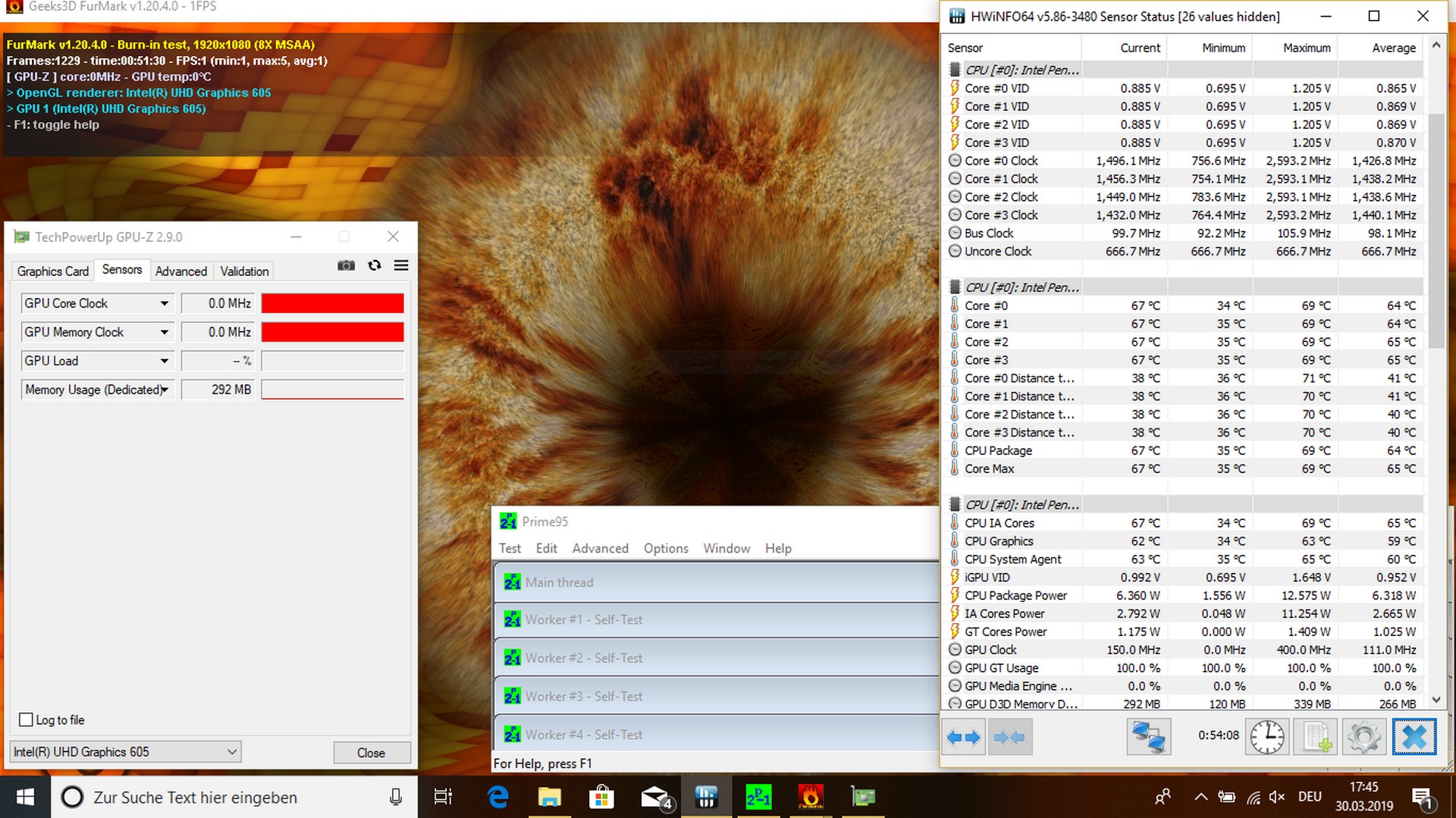Open the Prime95 Options menu
1456x818 pixels.
pos(666,548)
